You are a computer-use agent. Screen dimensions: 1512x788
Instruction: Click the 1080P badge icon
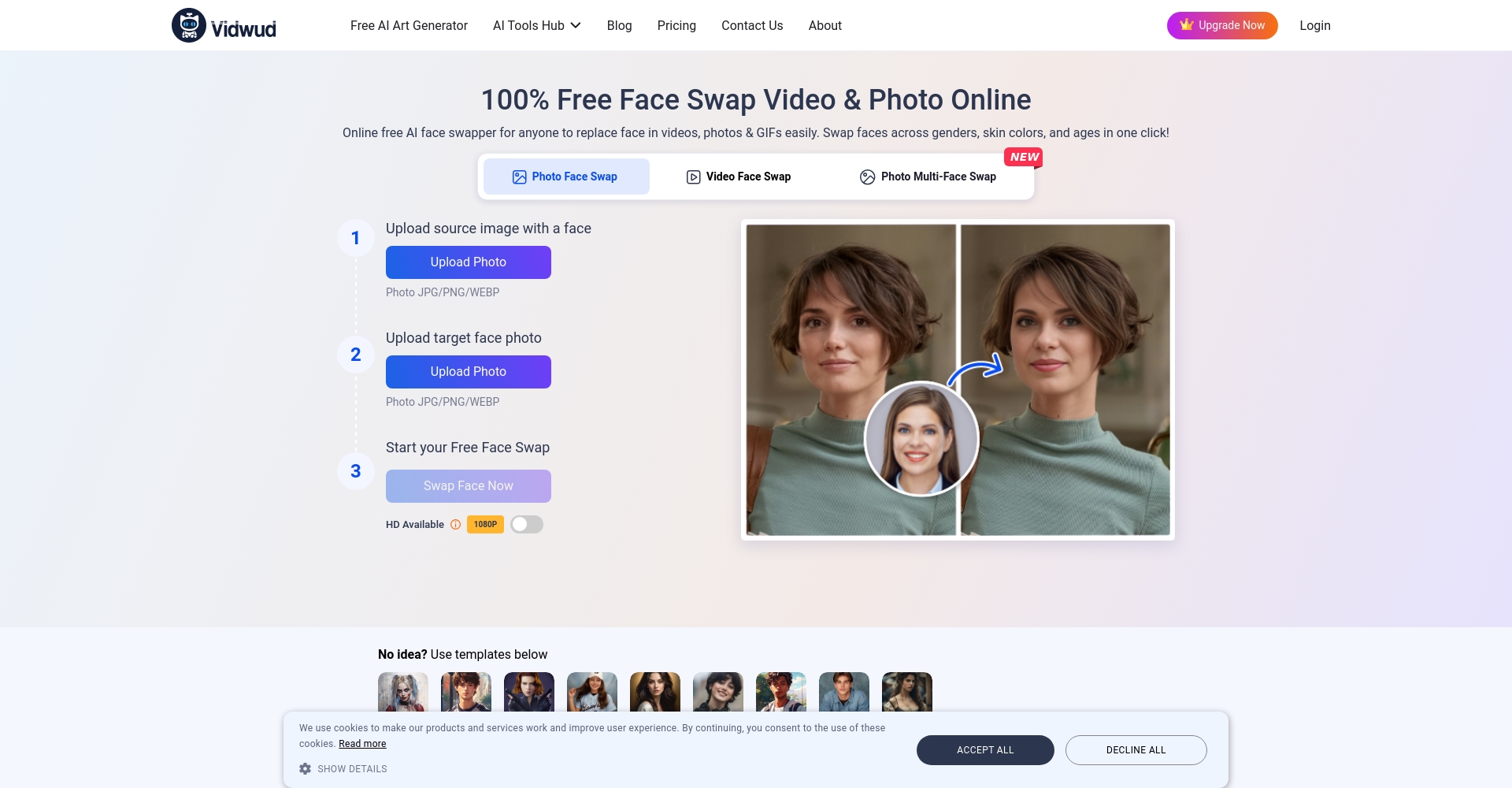pos(485,525)
